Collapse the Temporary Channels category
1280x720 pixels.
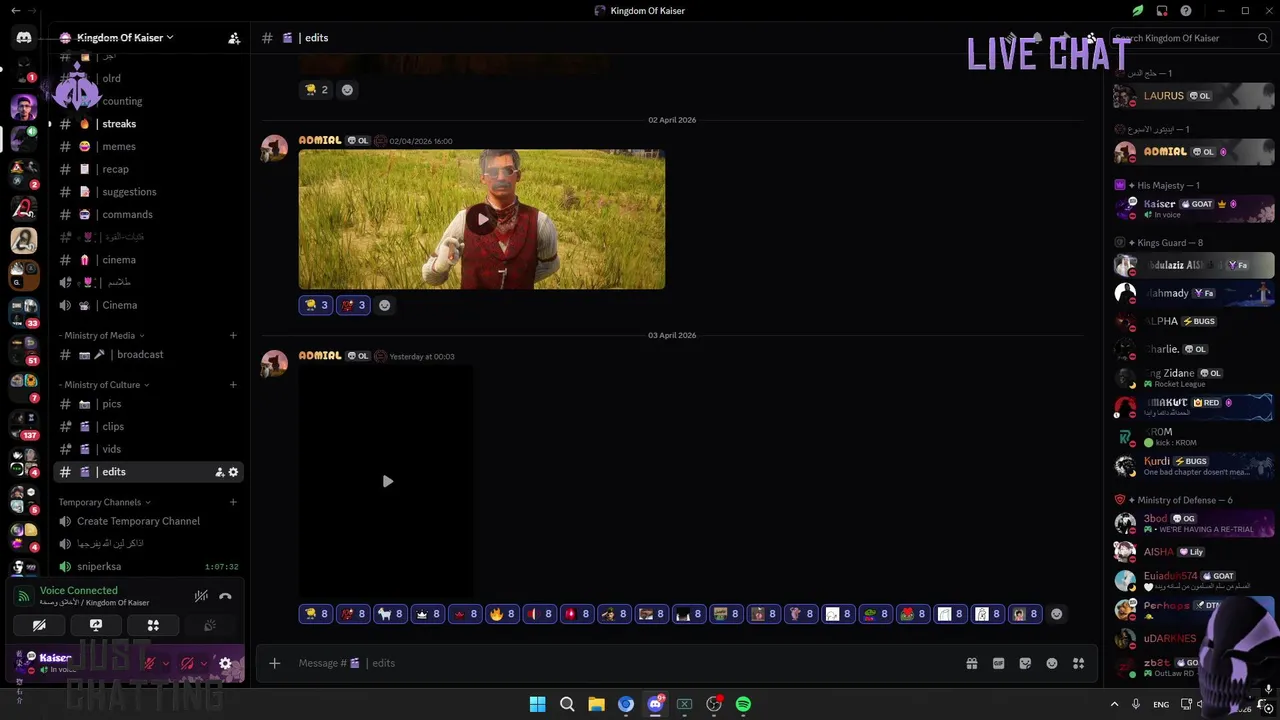105,502
